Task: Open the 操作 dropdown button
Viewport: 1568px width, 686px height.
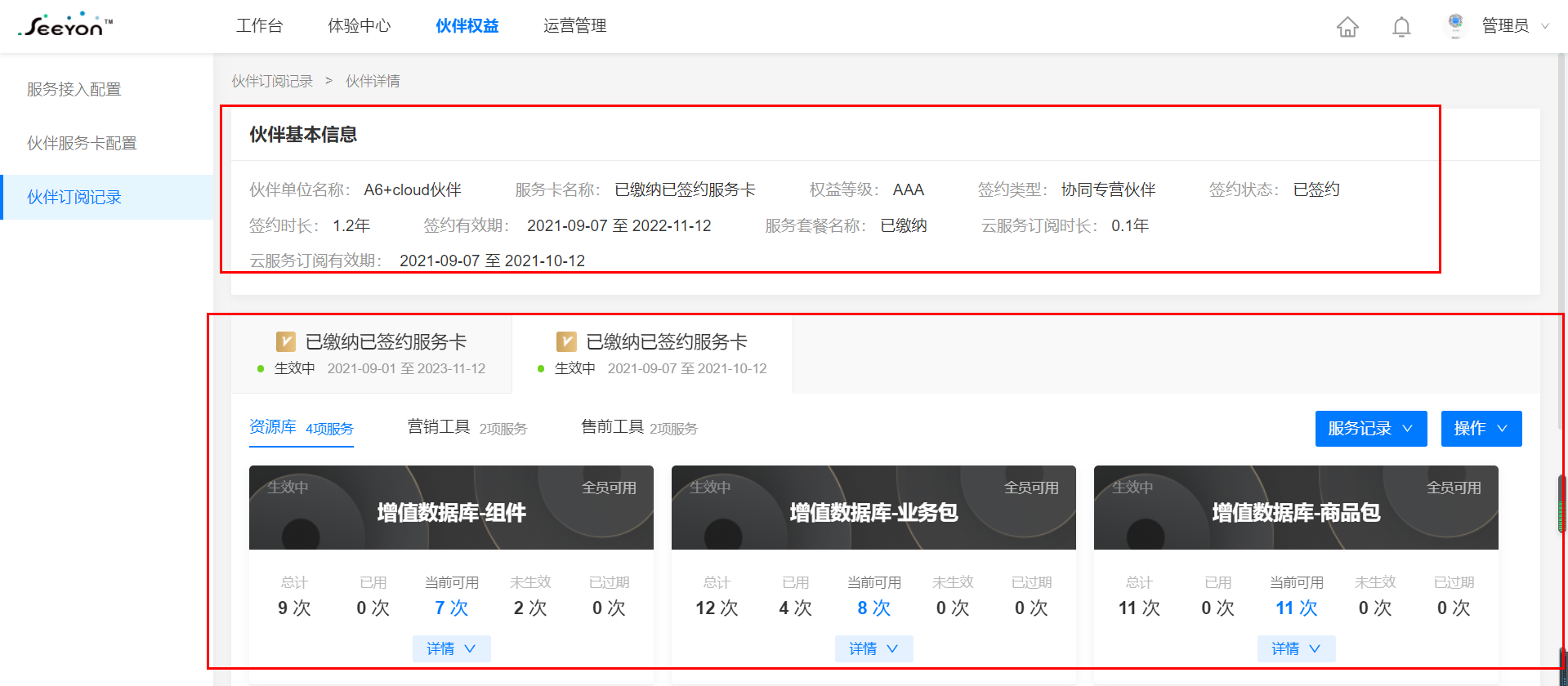Action: point(1481,429)
